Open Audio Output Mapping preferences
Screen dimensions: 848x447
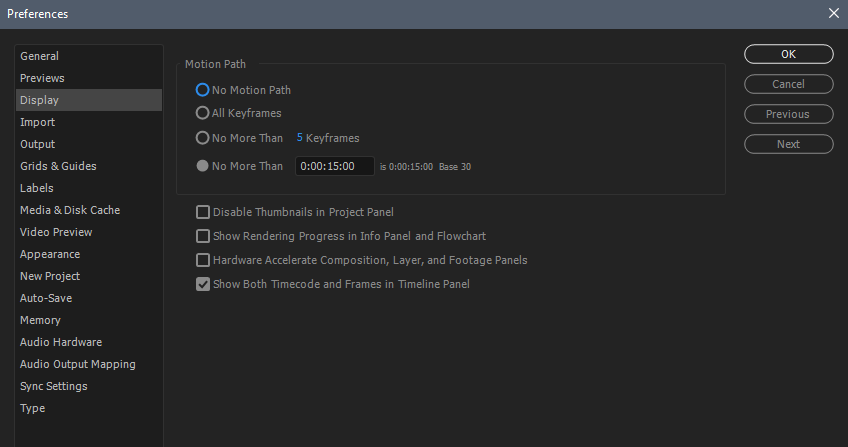point(78,364)
